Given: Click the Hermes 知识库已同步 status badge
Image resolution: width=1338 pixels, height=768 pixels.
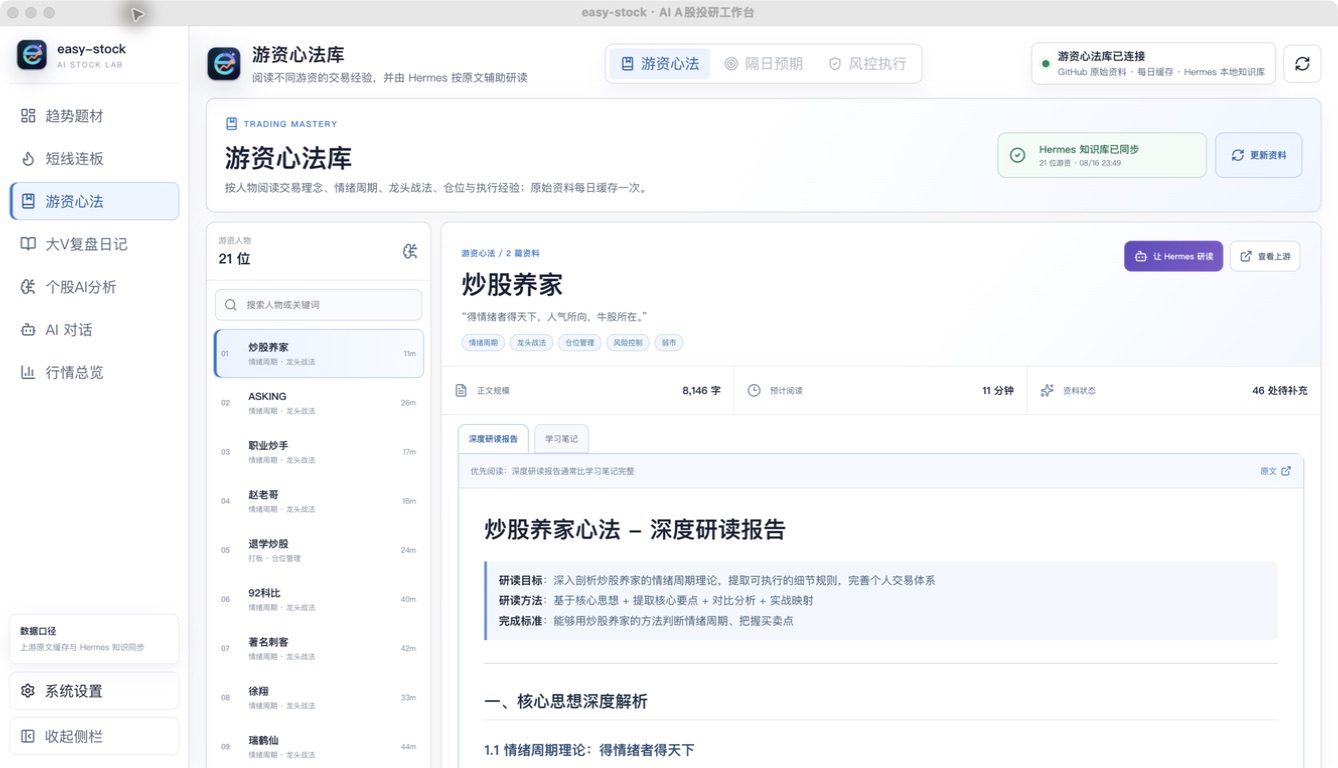Looking at the screenshot, I should (x=1102, y=155).
